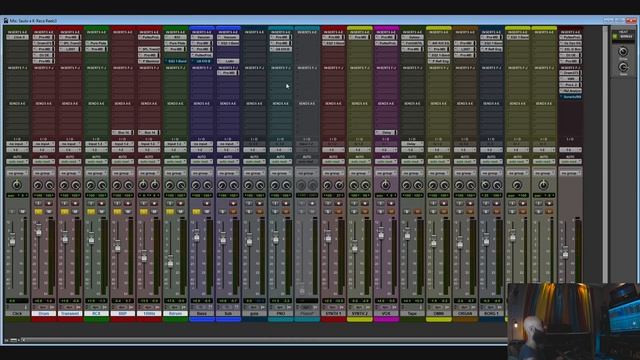Click the BONG 1 track right pan knob

click(497, 185)
